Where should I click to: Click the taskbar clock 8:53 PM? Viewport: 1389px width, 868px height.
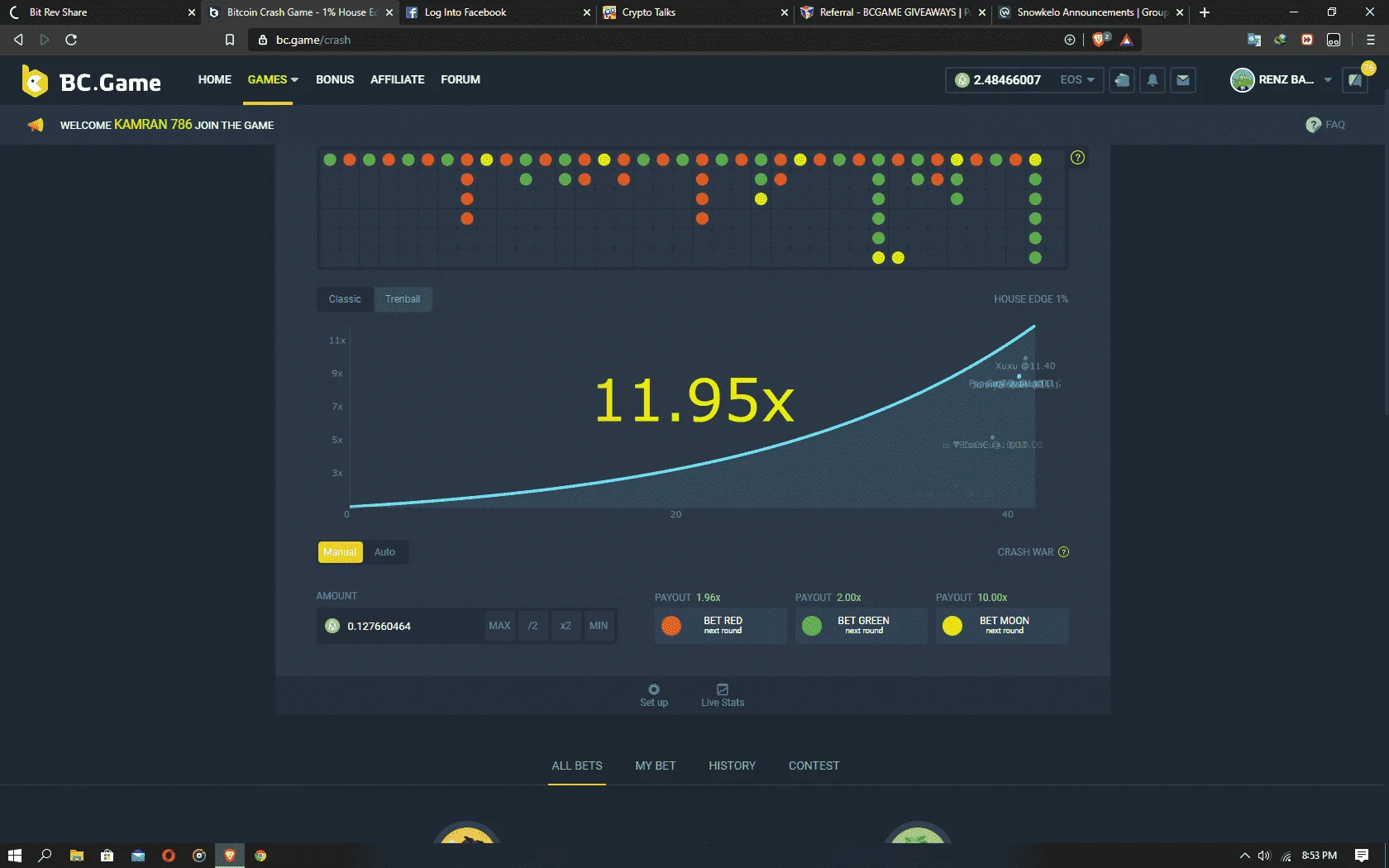[x=1319, y=856]
